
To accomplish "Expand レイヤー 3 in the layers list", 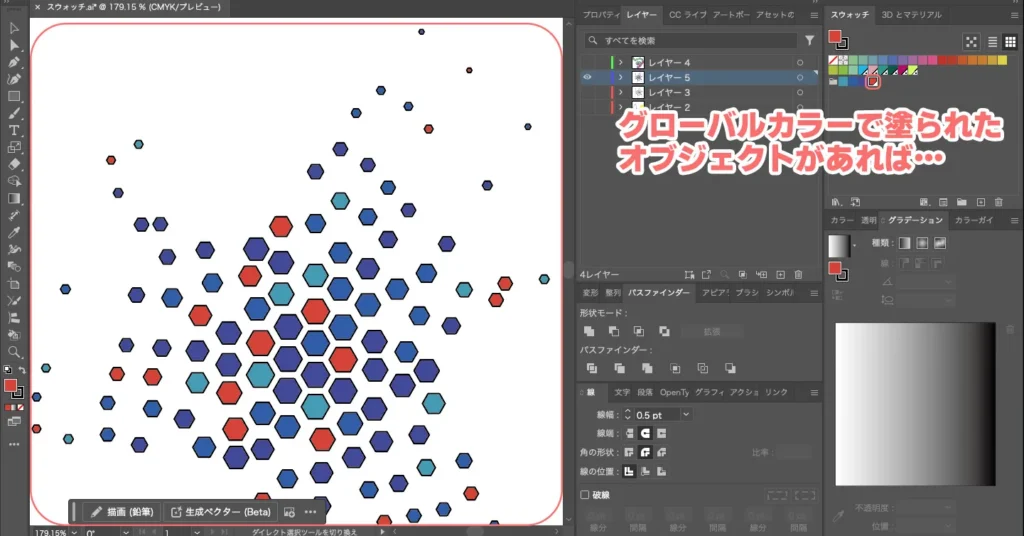I will (621, 92).
